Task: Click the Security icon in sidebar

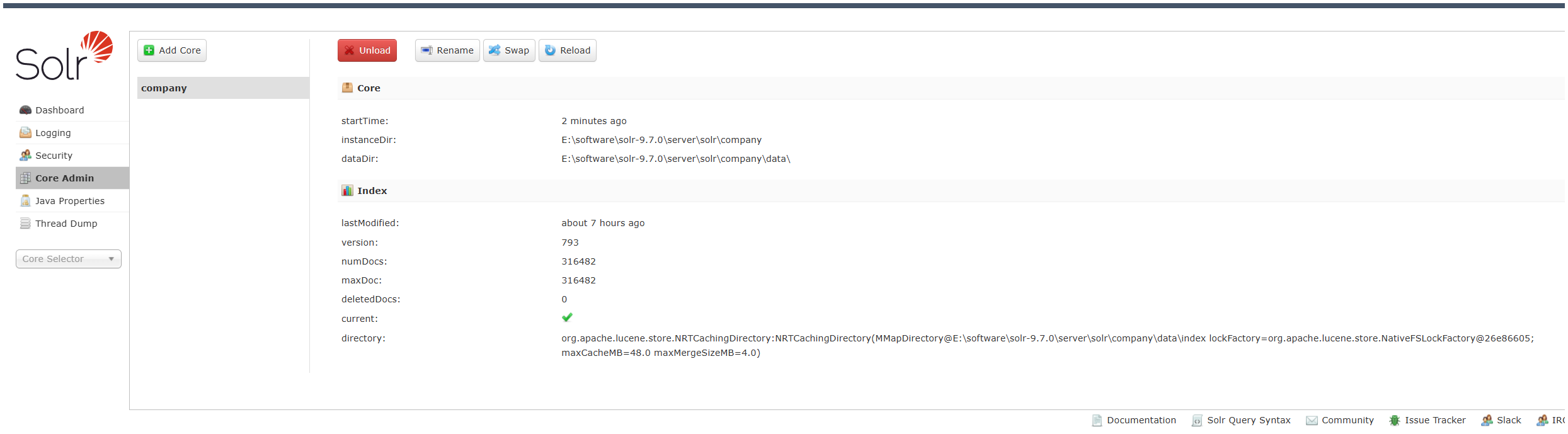Action: (25, 156)
